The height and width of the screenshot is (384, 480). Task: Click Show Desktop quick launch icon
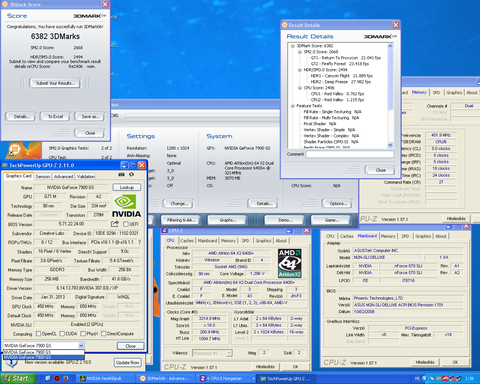coord(48,378)
